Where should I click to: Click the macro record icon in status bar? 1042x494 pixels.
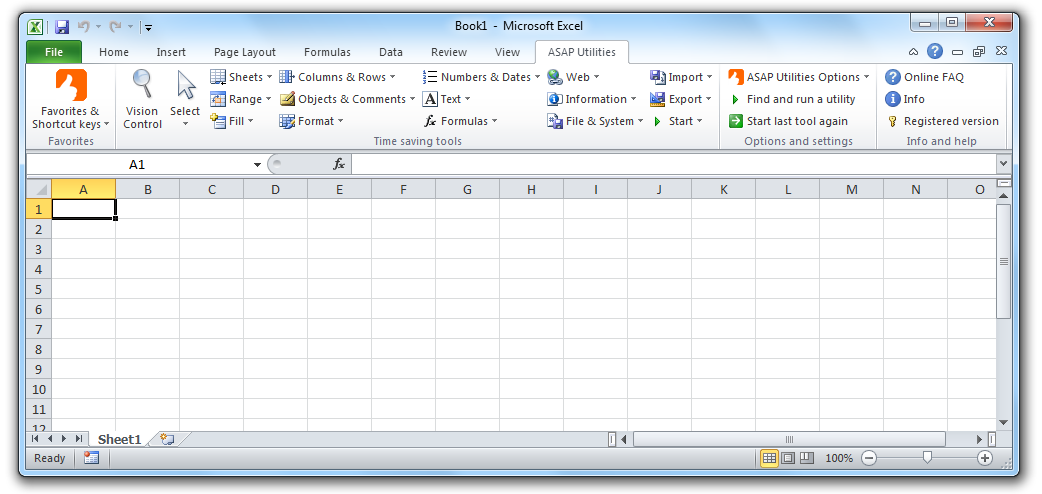(91, 458)
